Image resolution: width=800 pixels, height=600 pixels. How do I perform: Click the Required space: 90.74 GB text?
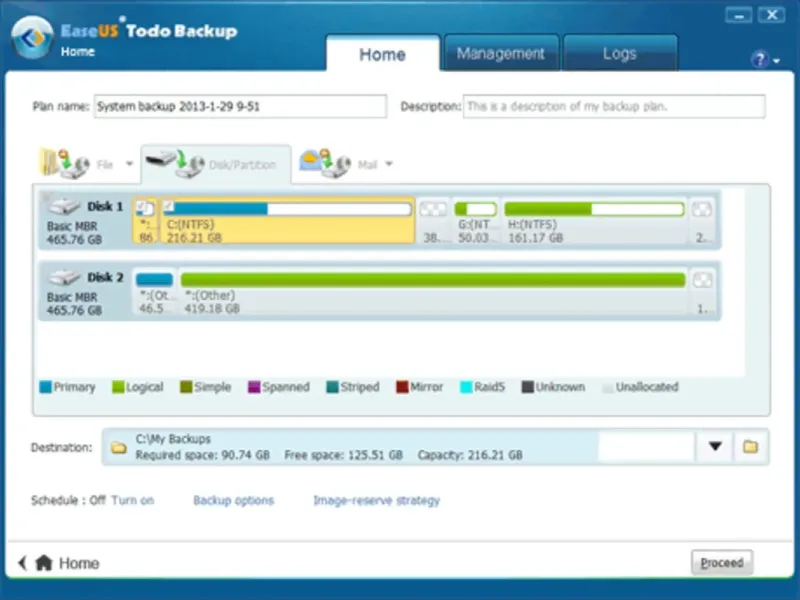(202, 455)
